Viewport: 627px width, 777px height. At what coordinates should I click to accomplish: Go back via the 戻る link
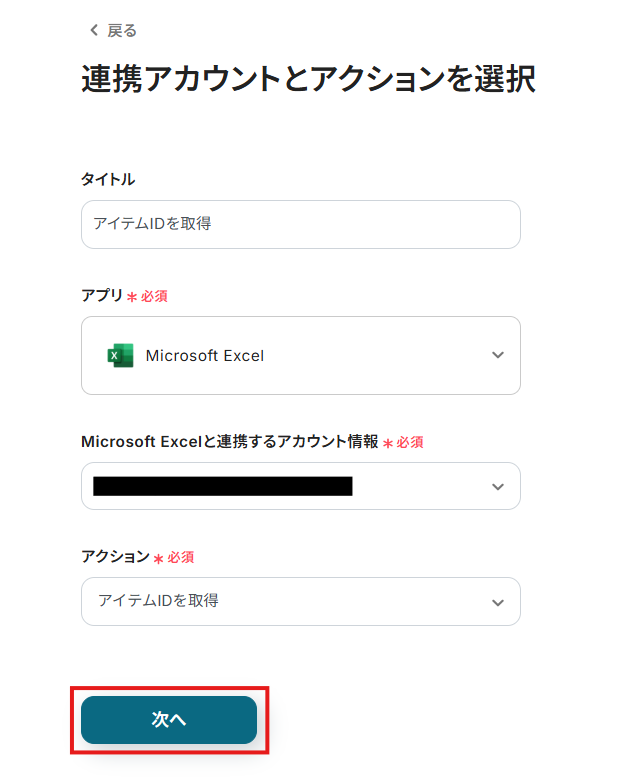(122, 30)
